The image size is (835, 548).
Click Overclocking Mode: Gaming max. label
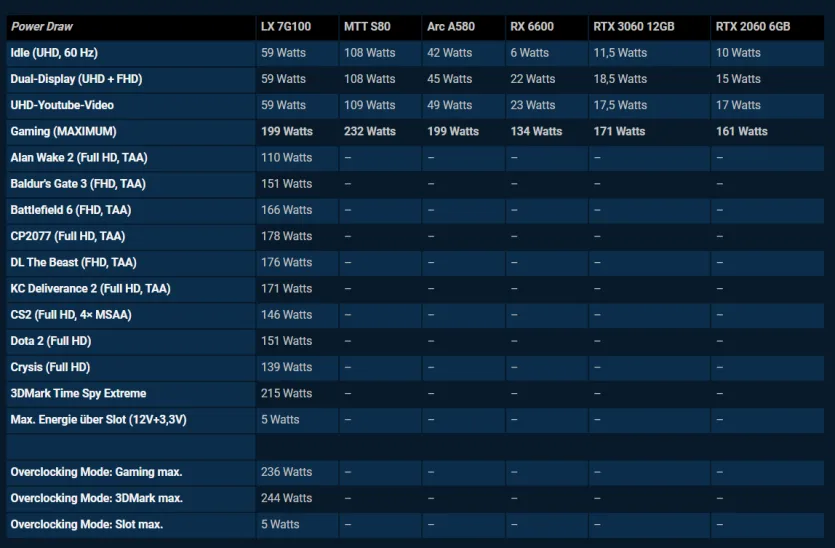96,472
